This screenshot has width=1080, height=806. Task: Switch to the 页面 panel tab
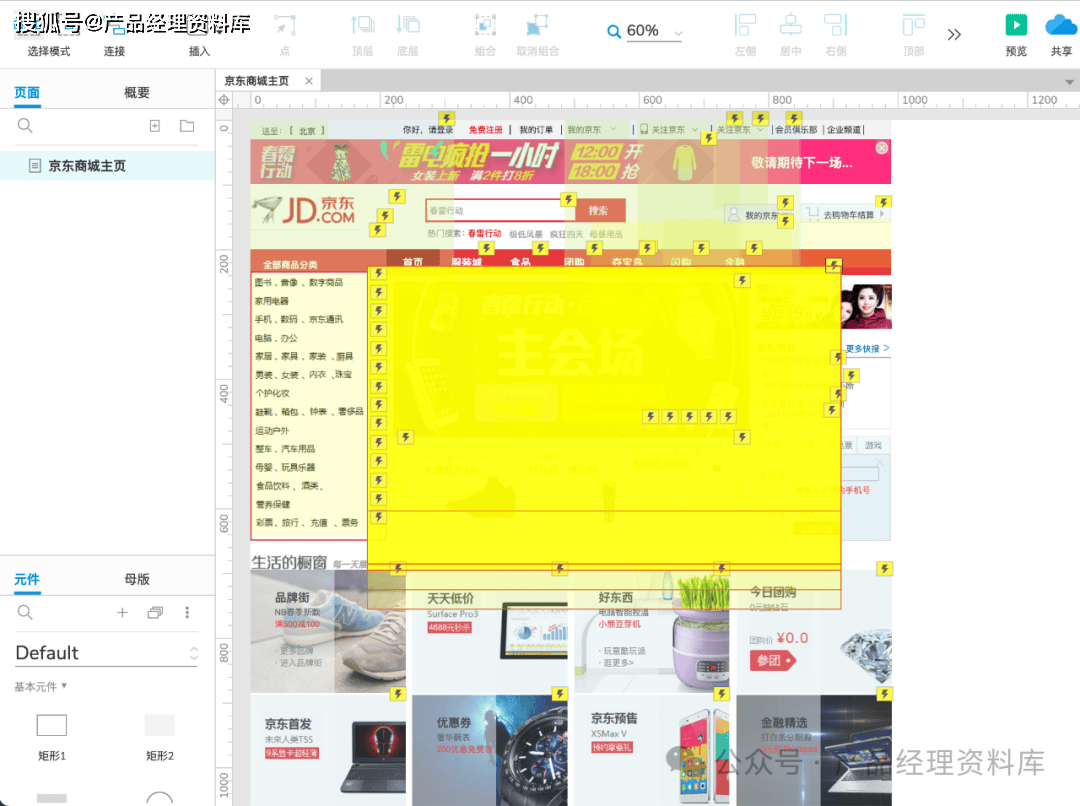tap(28, 92)
